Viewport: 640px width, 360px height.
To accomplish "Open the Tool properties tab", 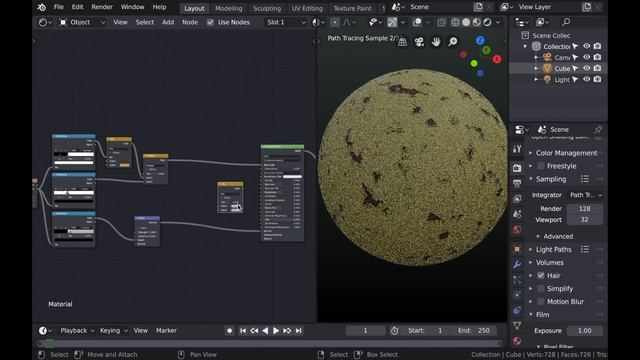I will pyautogui.click(x=517, y=149).
